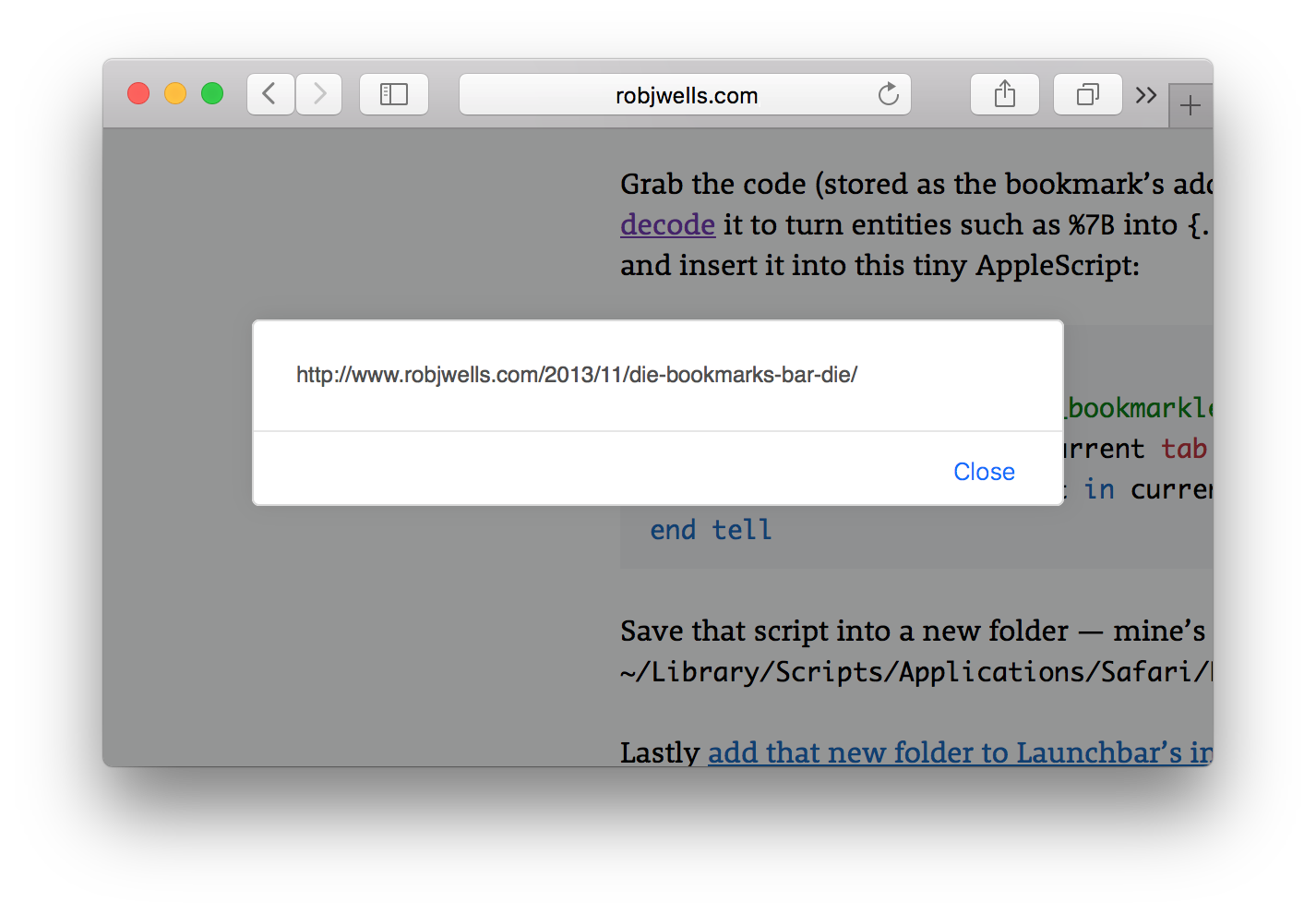Screen dimensions: 1316x914
Task: Follow 'add that new folder to Launchbar's' link
Action: pos(960,752)
